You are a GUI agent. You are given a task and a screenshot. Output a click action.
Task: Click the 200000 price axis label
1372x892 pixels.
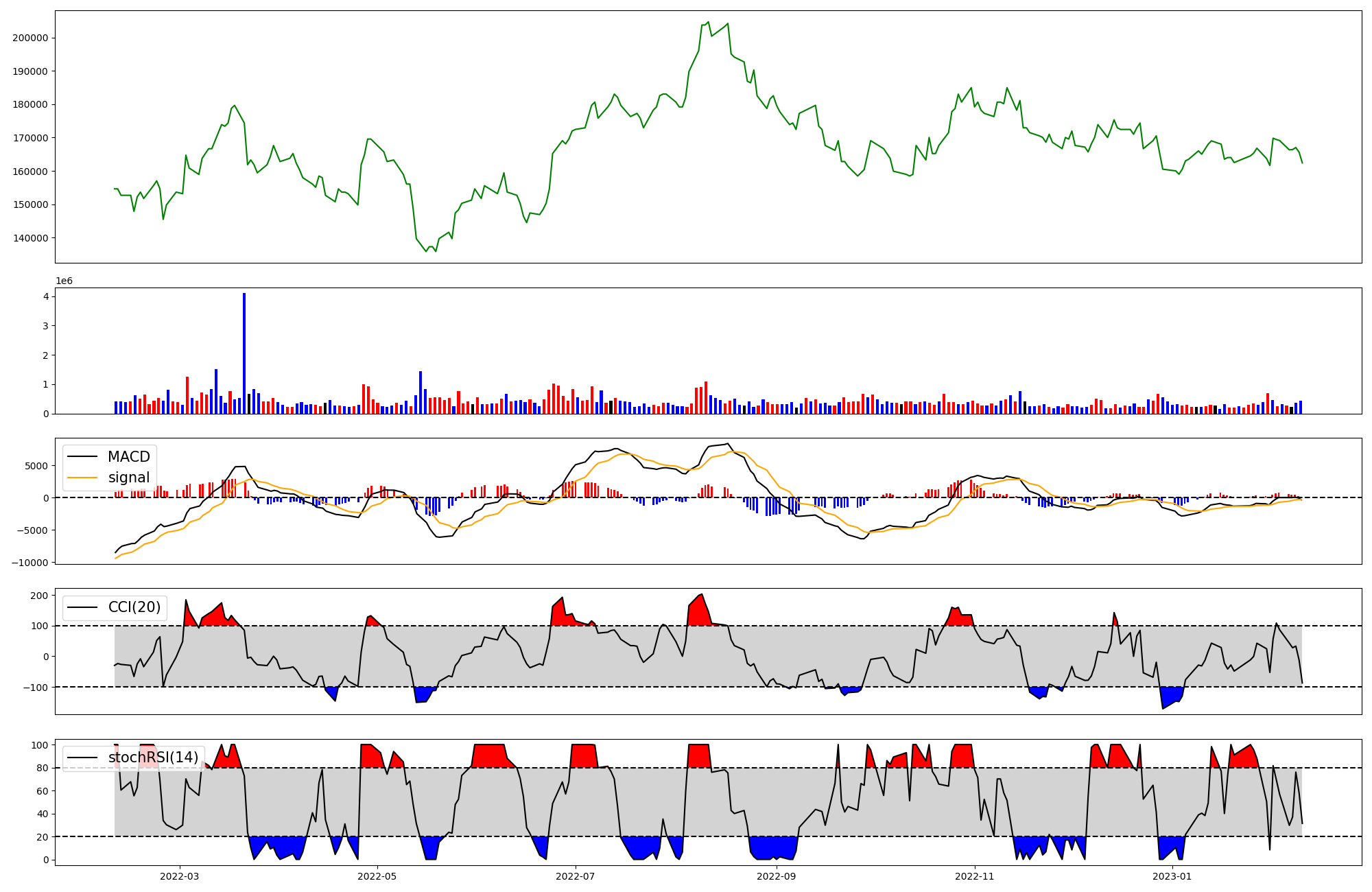click(29, 38)
